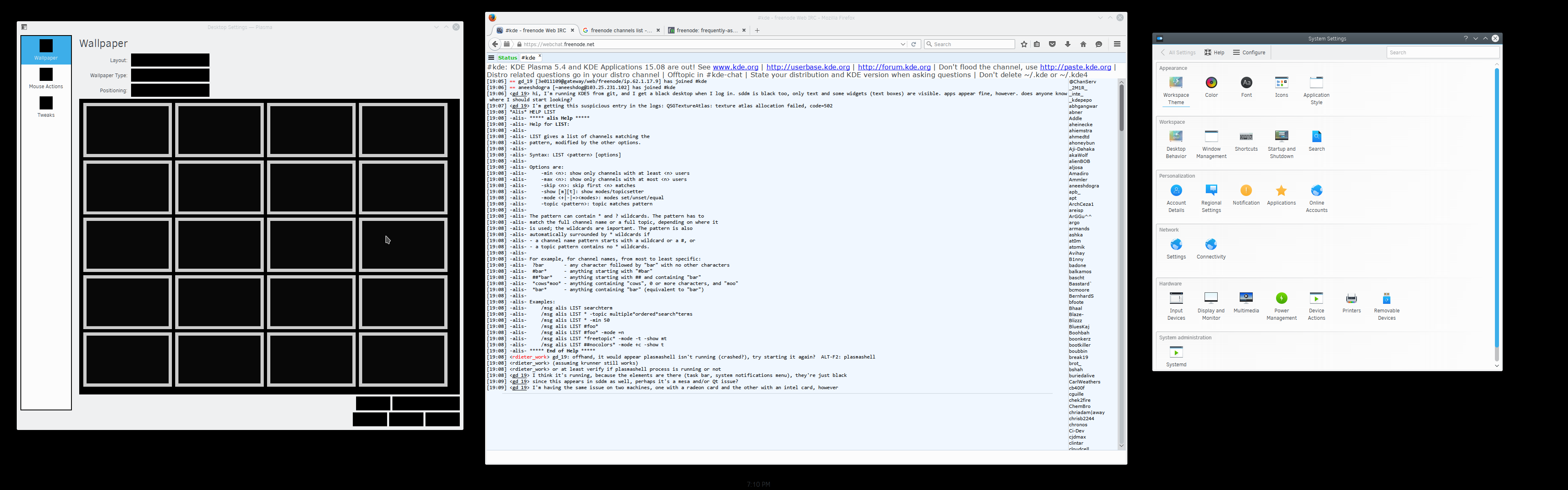Open network Connectivity settings
This screenshot has width=1568, height=490.
pos(1211,248)
